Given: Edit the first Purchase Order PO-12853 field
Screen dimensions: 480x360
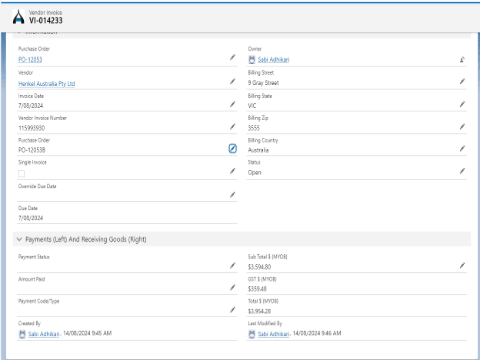Looking at the screenshot, I should pyautogui.click(x=233, y=57).
